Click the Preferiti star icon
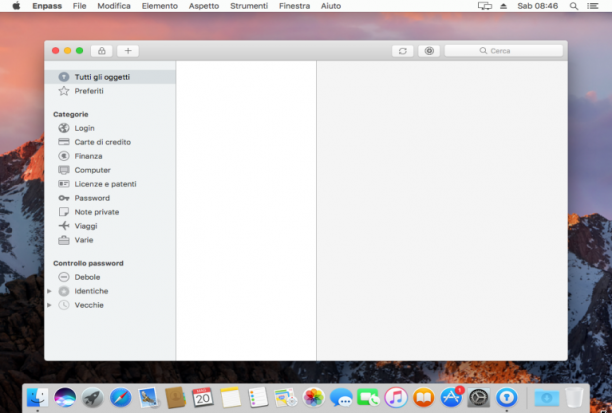 [x=64, y=91]
